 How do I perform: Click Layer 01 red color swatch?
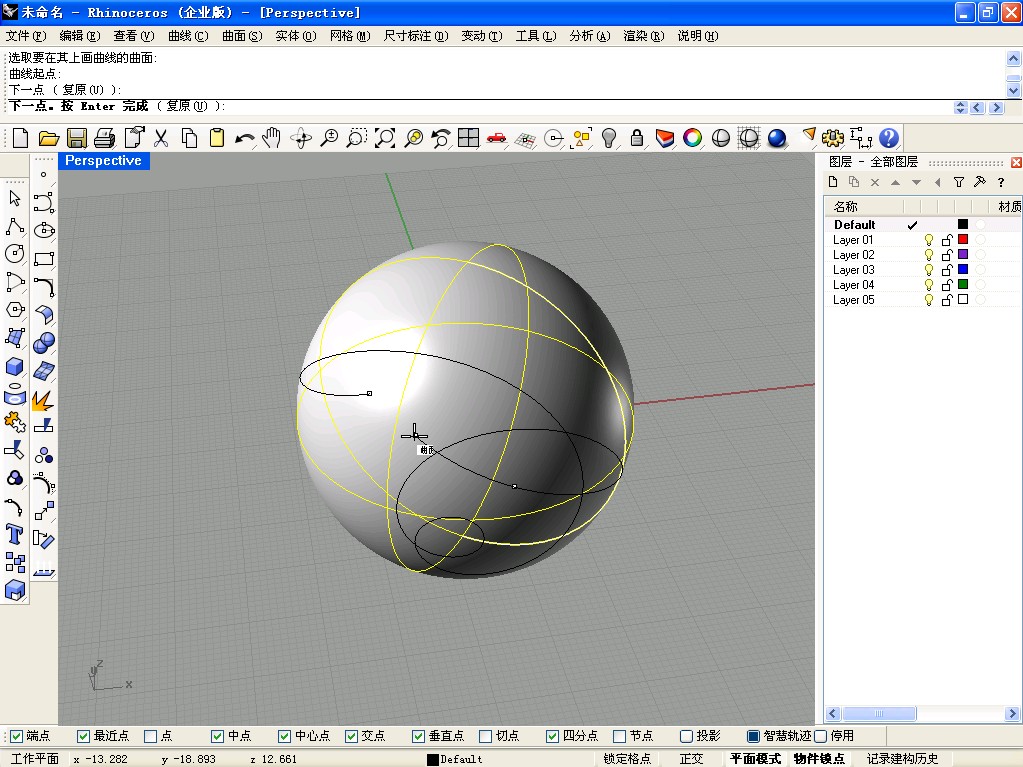[963, 240]
